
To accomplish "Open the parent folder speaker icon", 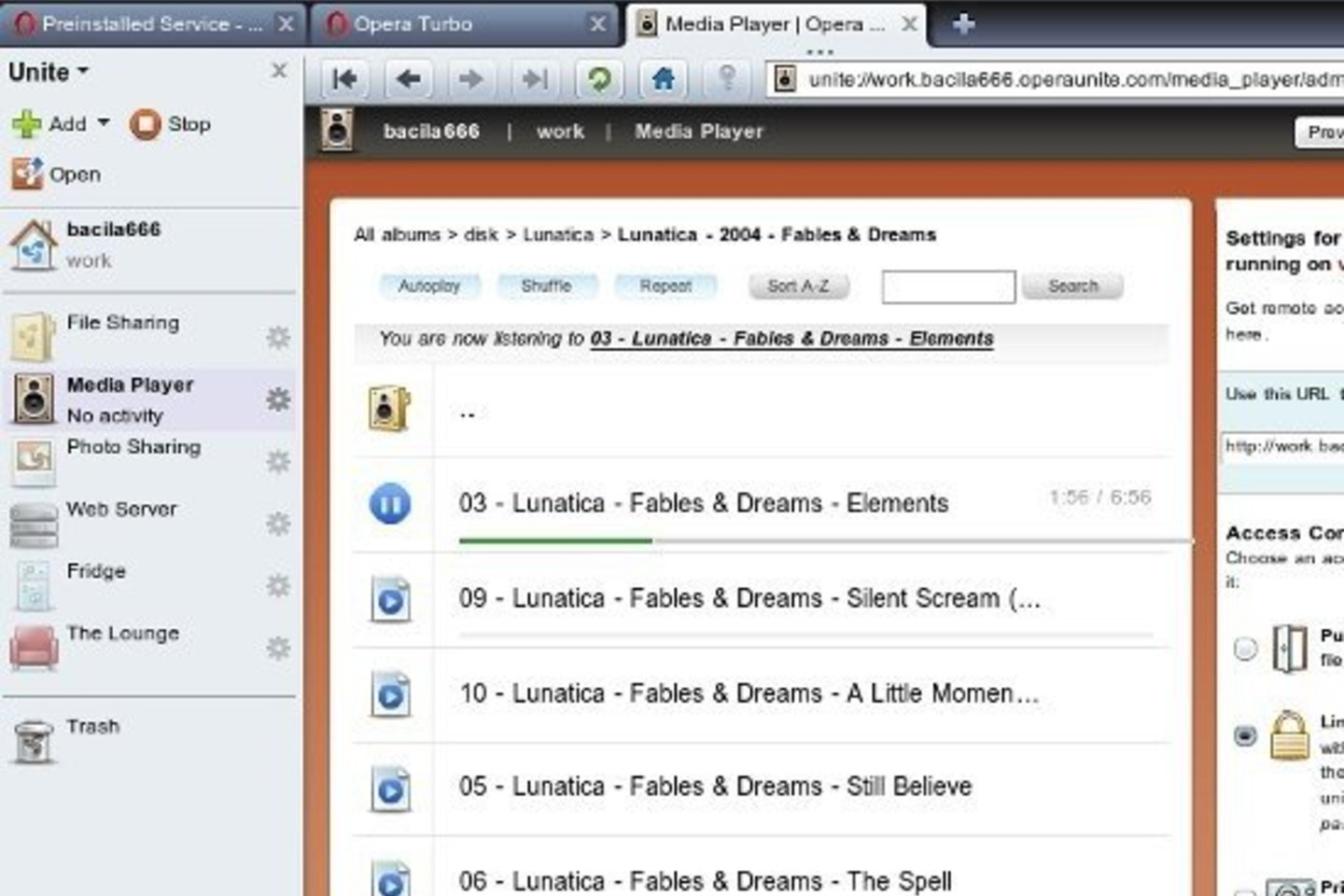I will click(x=389, y=409).
